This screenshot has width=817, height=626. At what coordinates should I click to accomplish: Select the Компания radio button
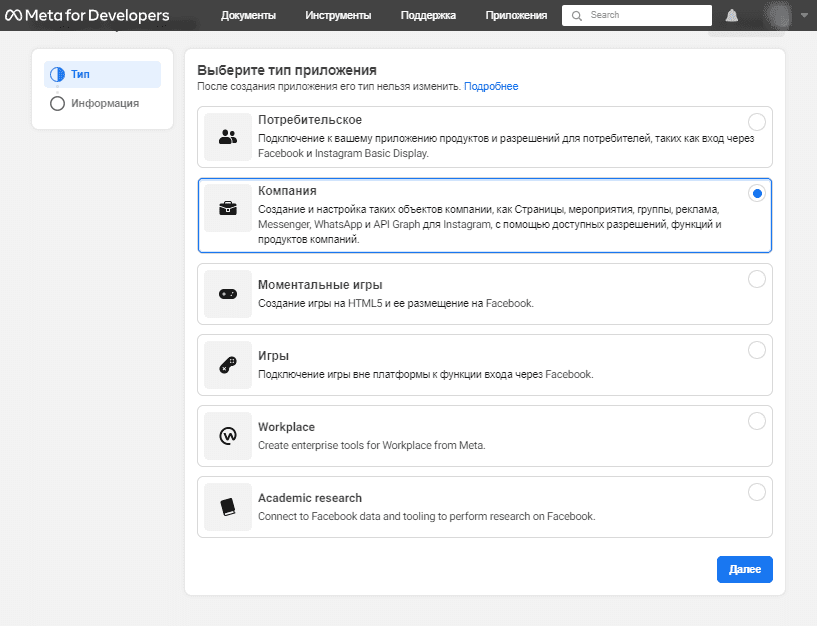pyautogui.click(x=757, y=193)
